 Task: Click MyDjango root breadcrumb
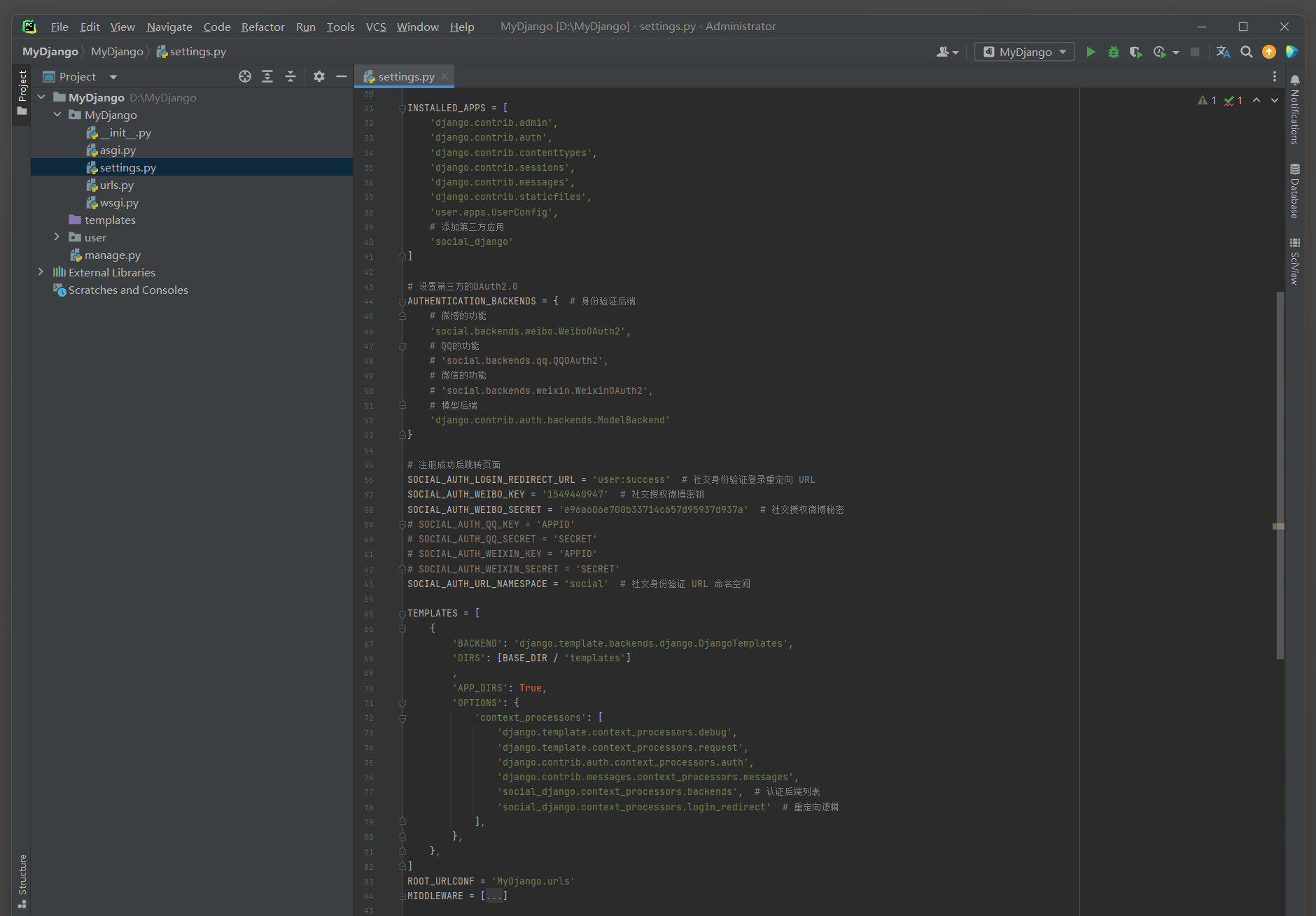(x=50, y=52)
